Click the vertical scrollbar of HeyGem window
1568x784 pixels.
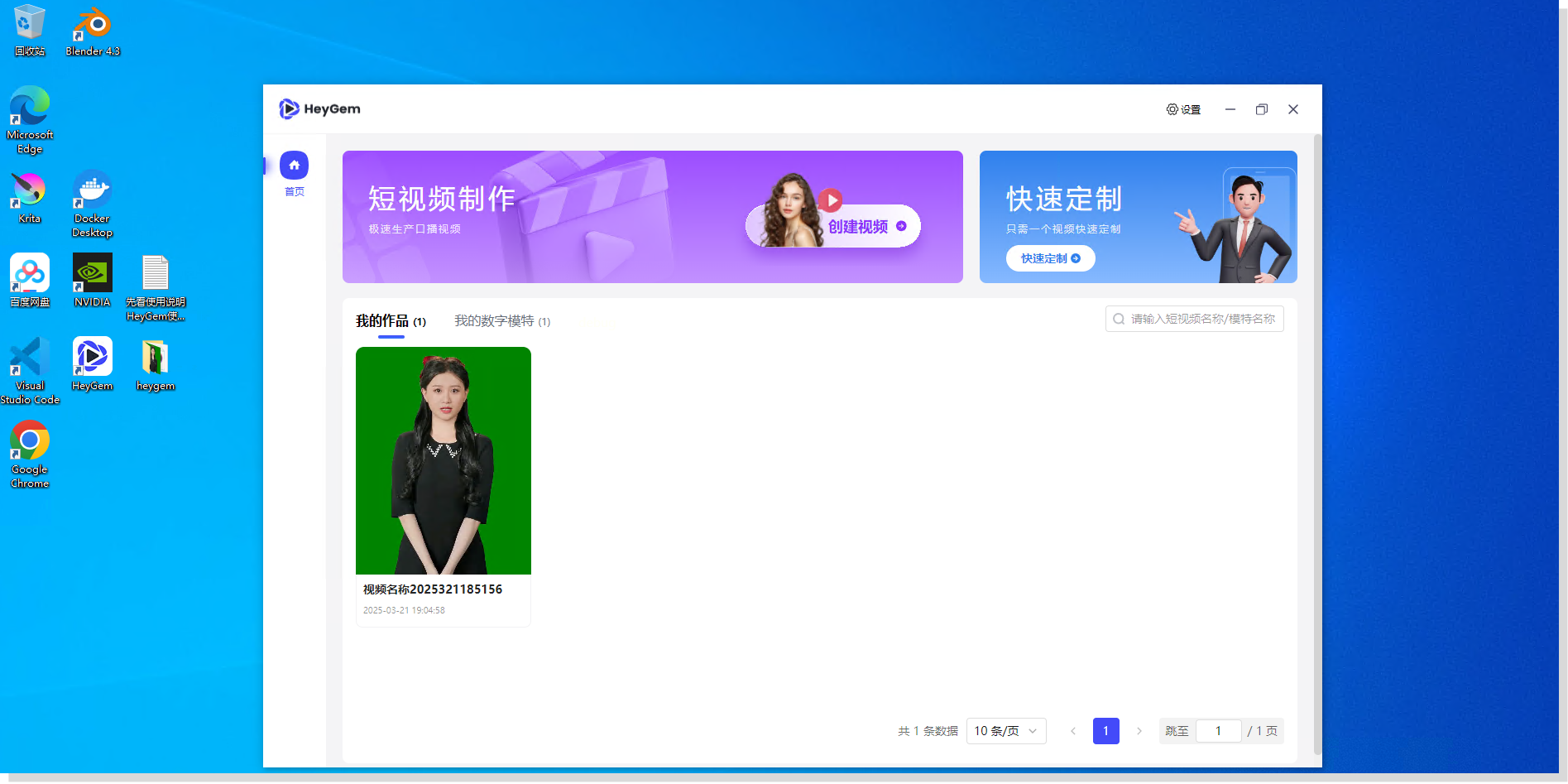1317,447
